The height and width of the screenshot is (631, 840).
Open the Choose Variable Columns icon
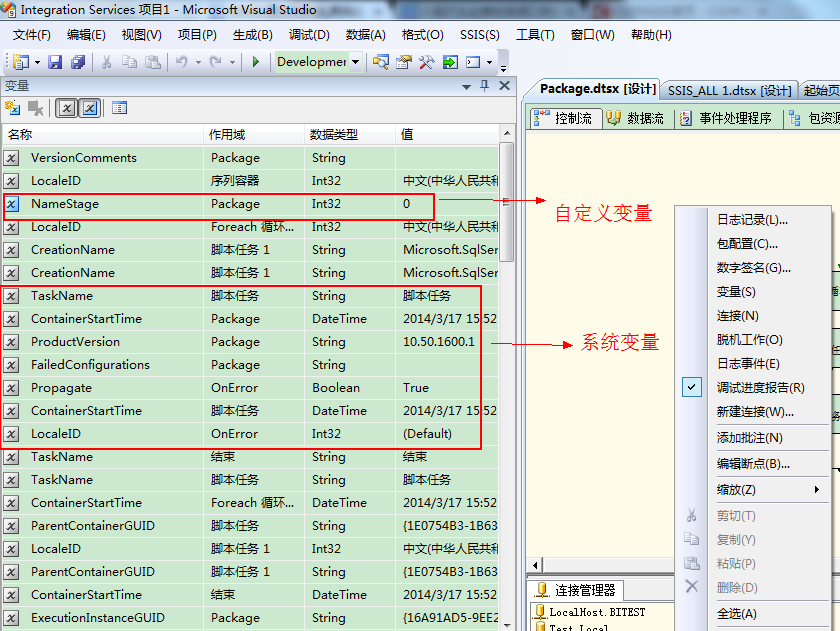pyautogui.click(x=119, y=108)
